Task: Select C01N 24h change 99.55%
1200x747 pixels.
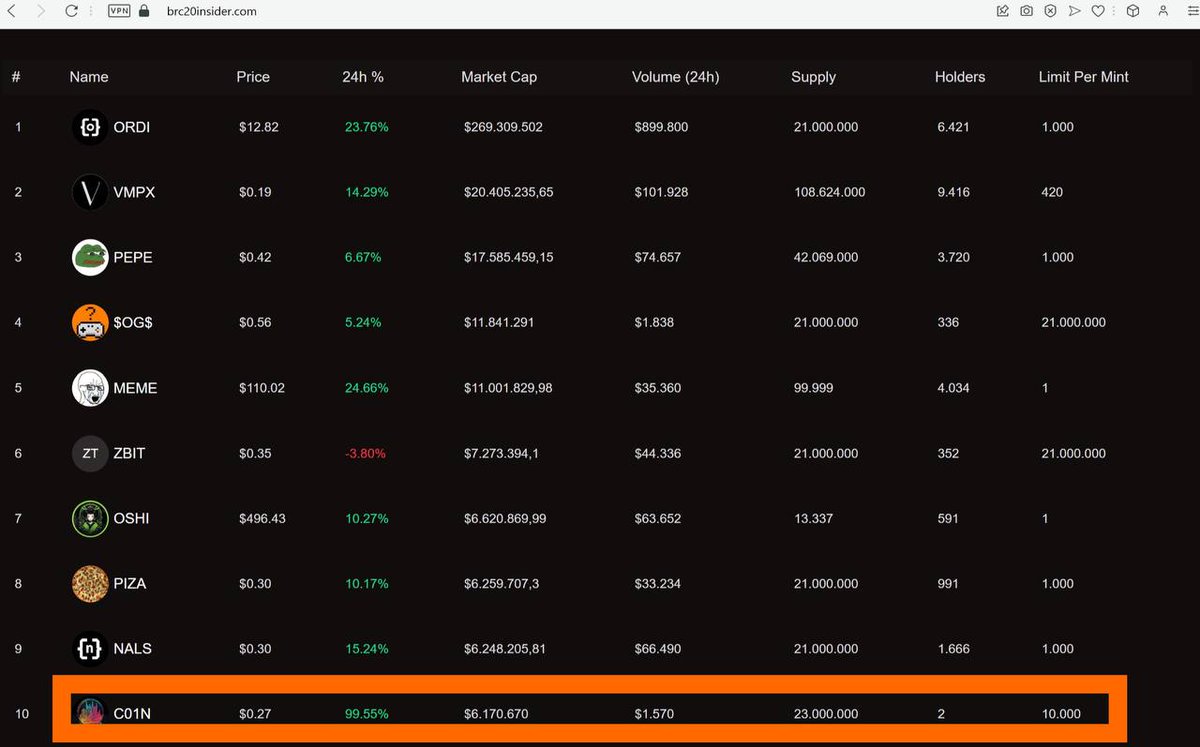Action: 367,714
